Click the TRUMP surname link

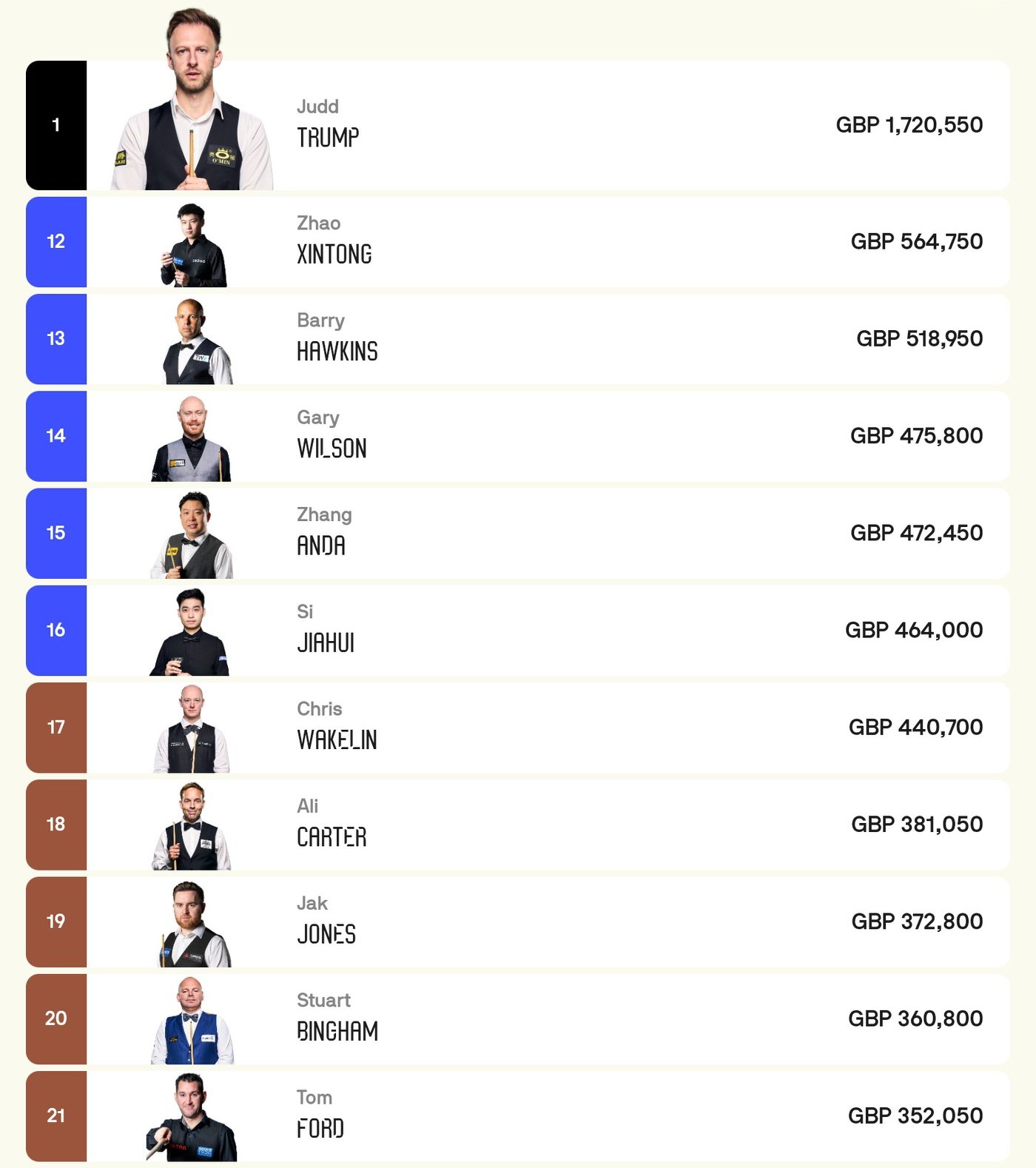(328, 138)
